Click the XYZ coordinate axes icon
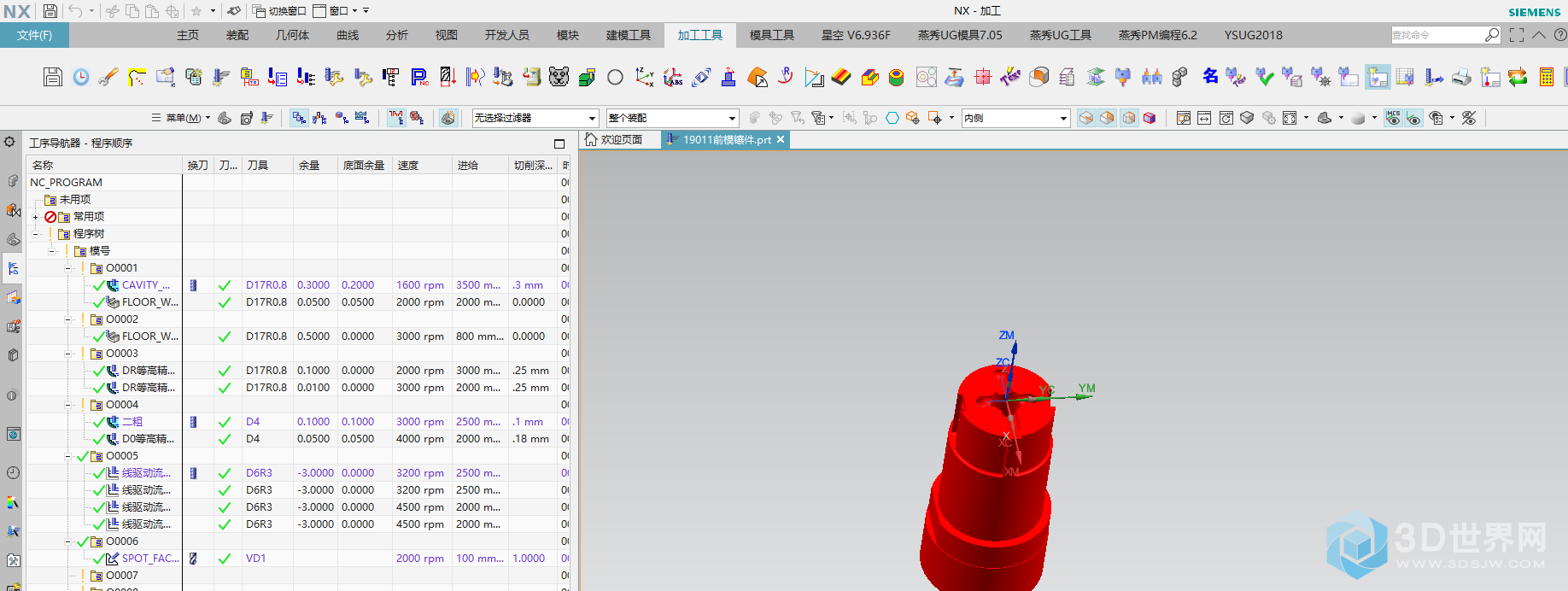 [645, 77]
